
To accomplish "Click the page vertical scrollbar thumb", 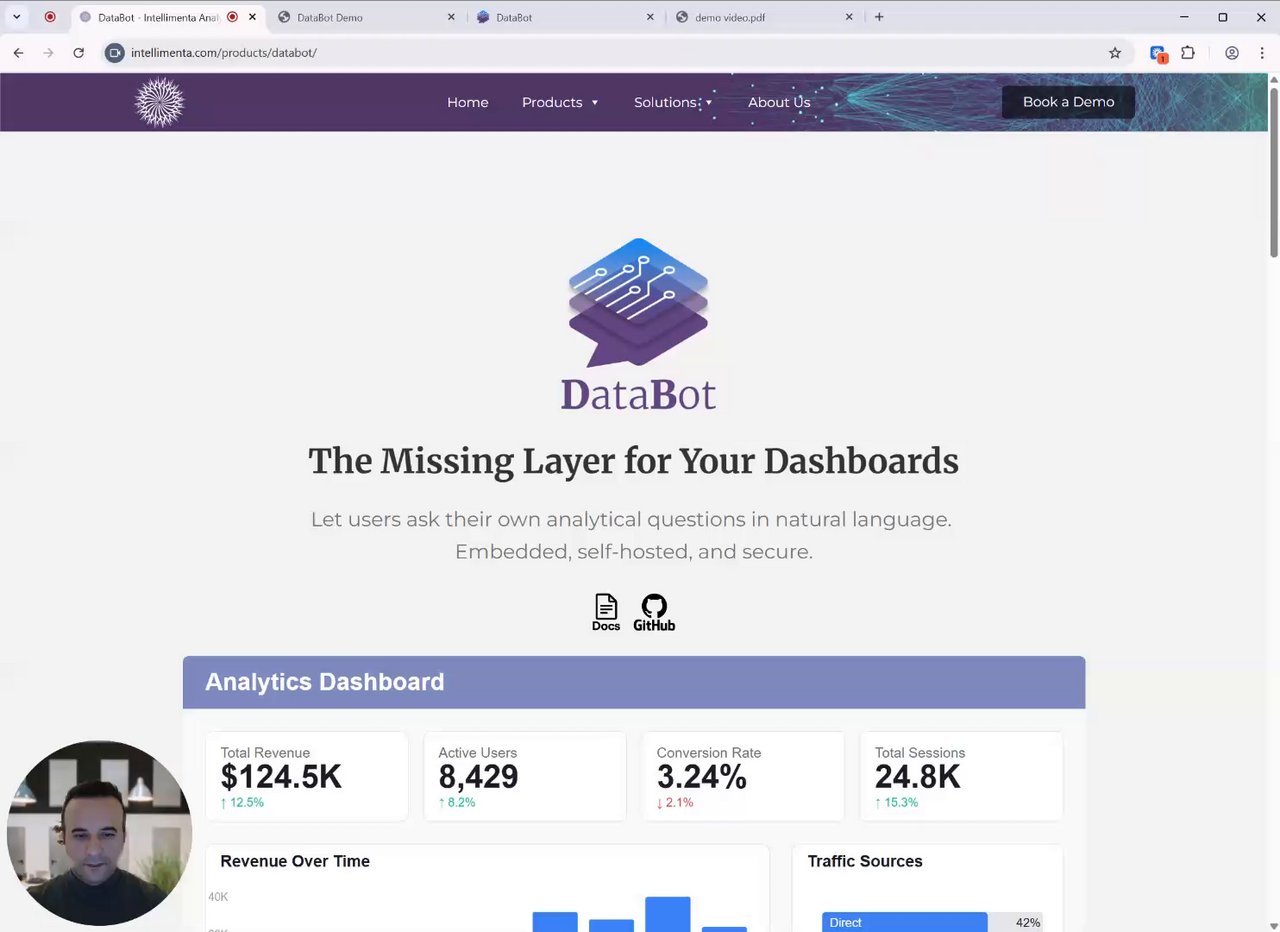I will [x=1274, y=172].
